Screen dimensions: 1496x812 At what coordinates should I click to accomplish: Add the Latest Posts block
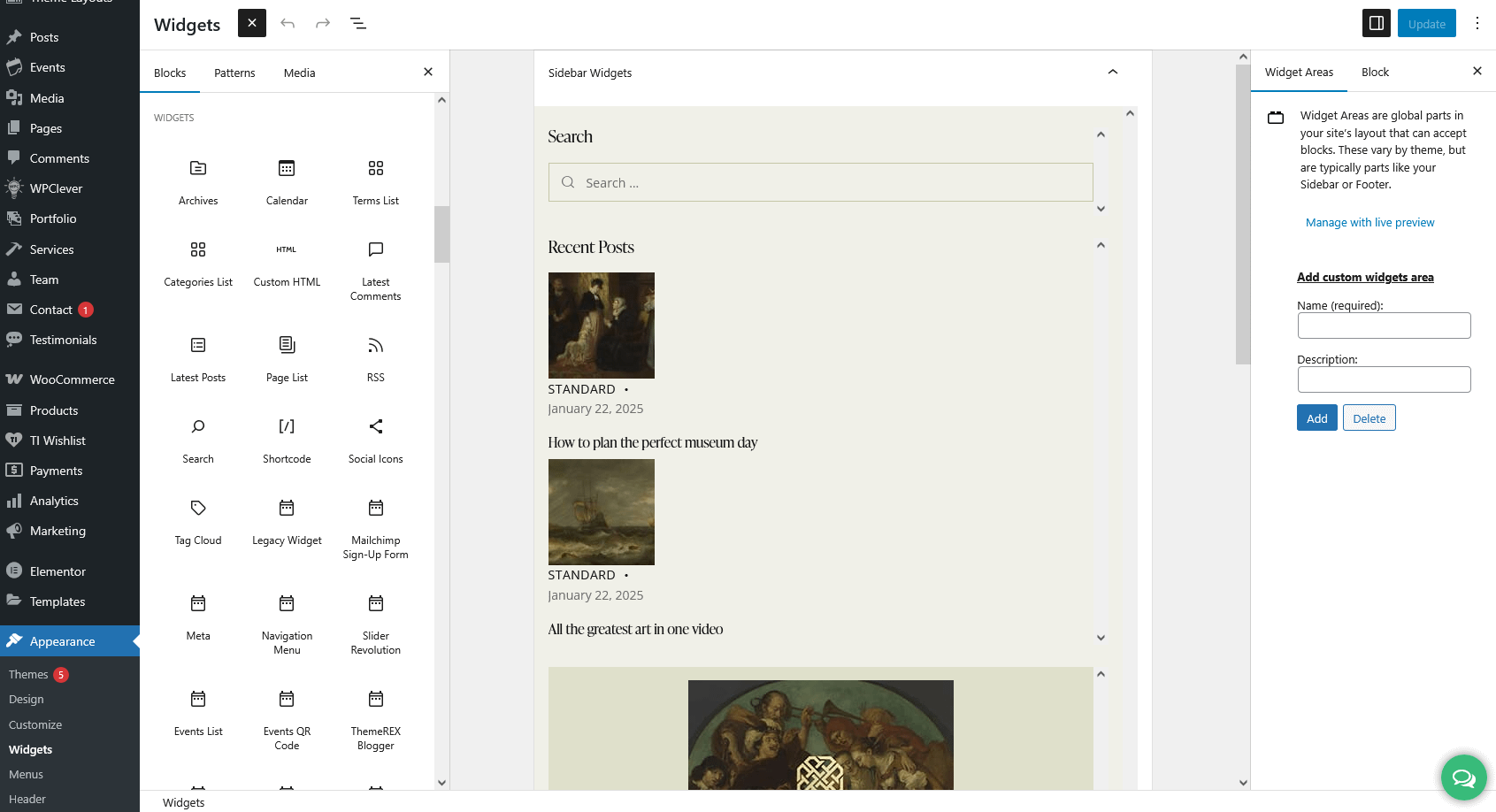(198, 360)
